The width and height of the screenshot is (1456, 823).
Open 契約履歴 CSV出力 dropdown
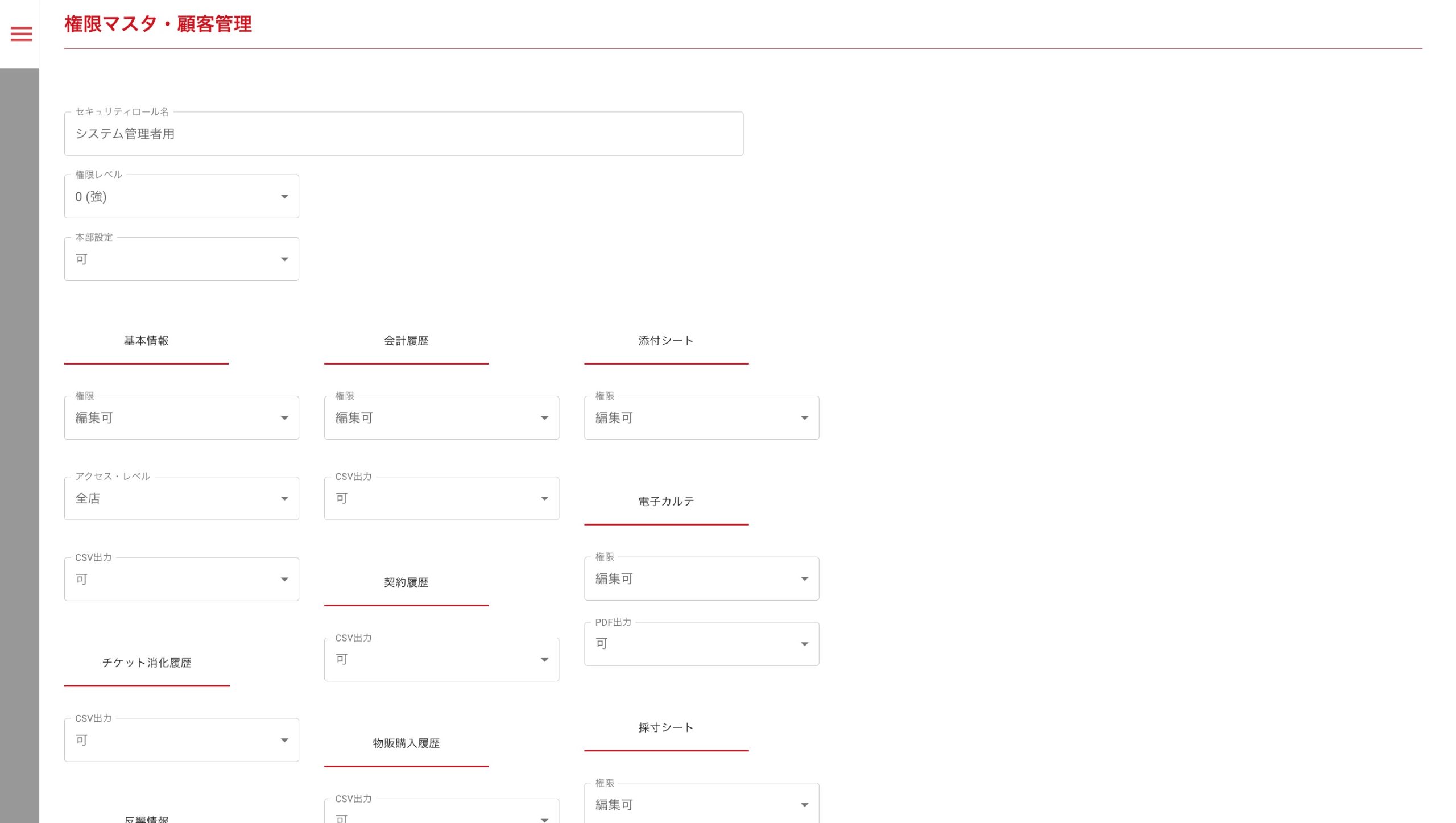(x=441, y=660)
